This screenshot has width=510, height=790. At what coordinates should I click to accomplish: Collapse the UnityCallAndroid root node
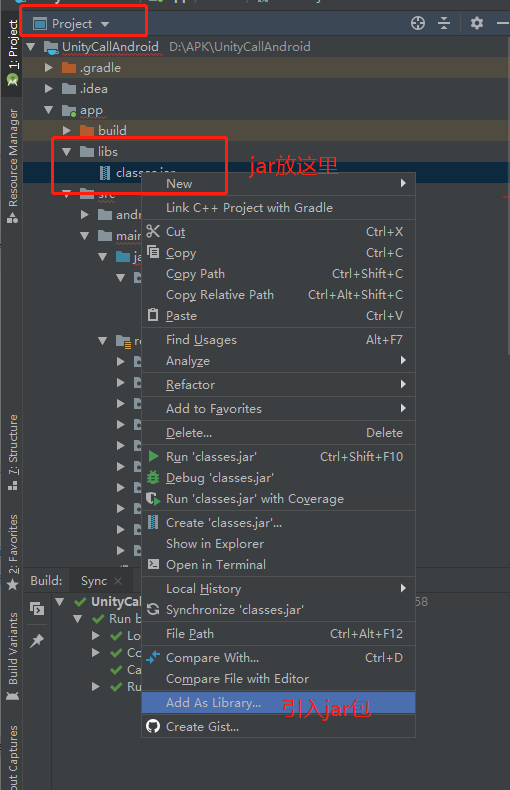tap(31, 47)
